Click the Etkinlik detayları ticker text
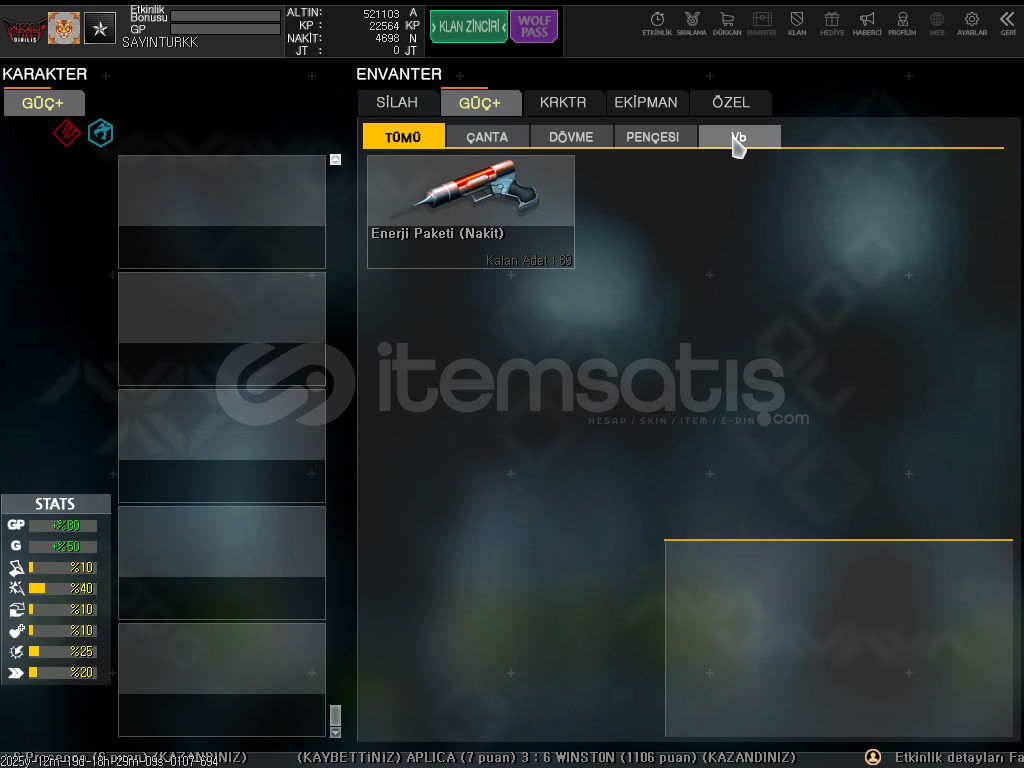 click(x=959, y=758)
